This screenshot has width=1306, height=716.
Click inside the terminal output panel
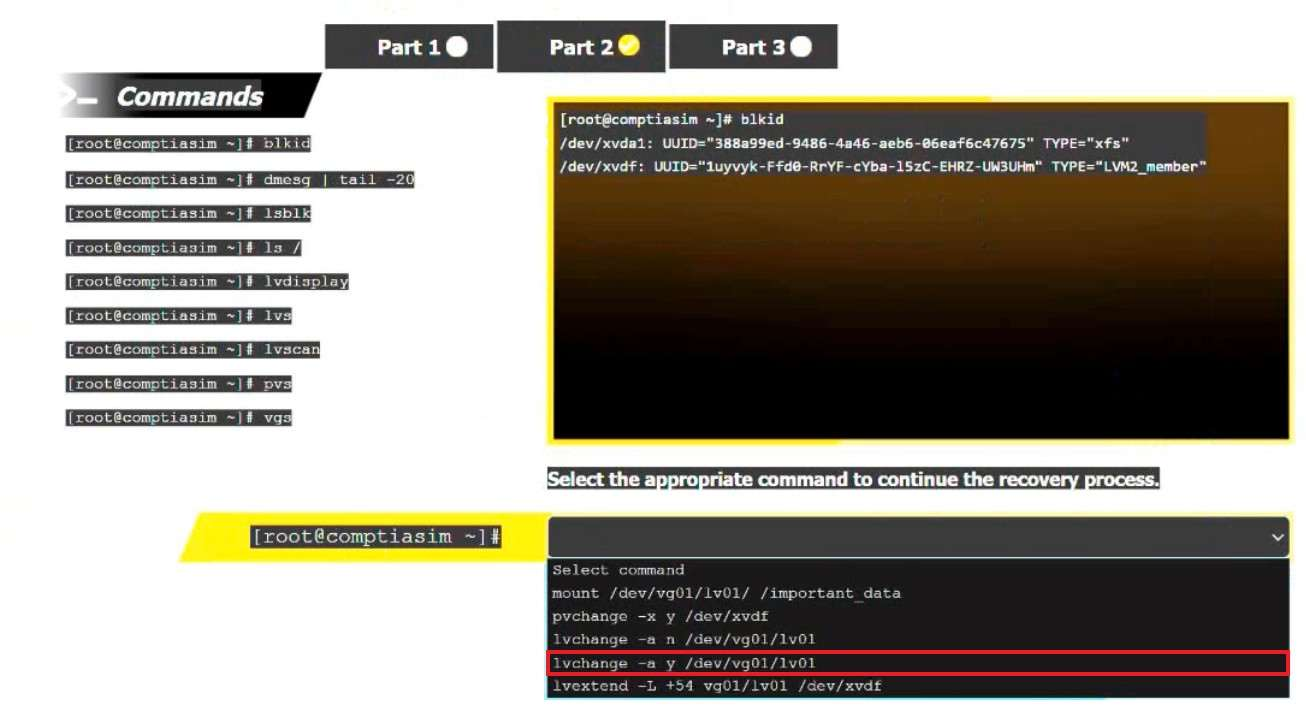918,300
